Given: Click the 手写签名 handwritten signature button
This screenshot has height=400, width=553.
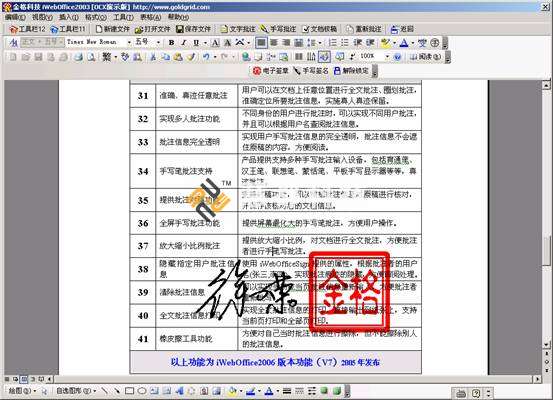Looking at the screenshot, I should tap(311, 71).
